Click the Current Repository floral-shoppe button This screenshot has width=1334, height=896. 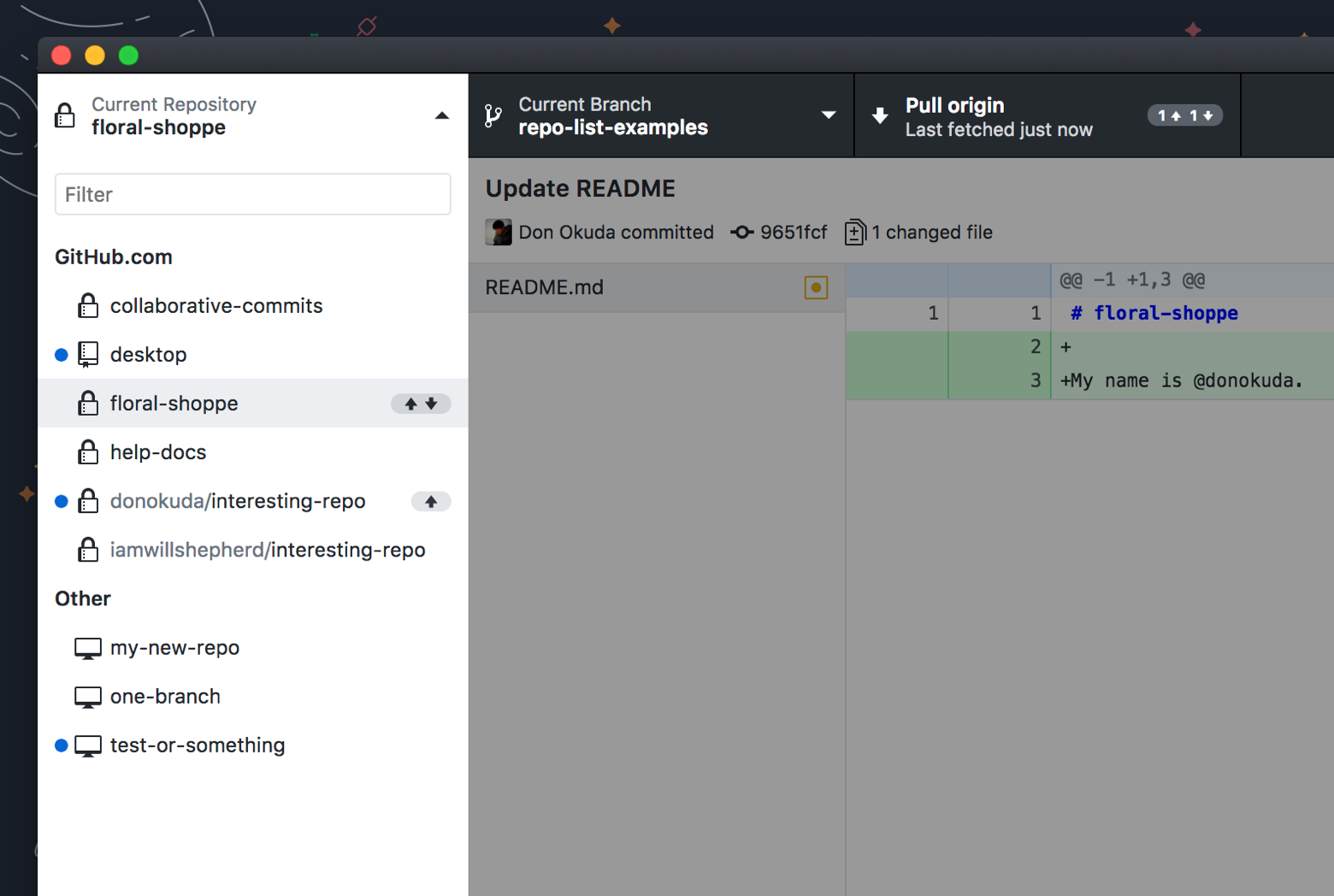pyautogui.click(x=253, y=115)
